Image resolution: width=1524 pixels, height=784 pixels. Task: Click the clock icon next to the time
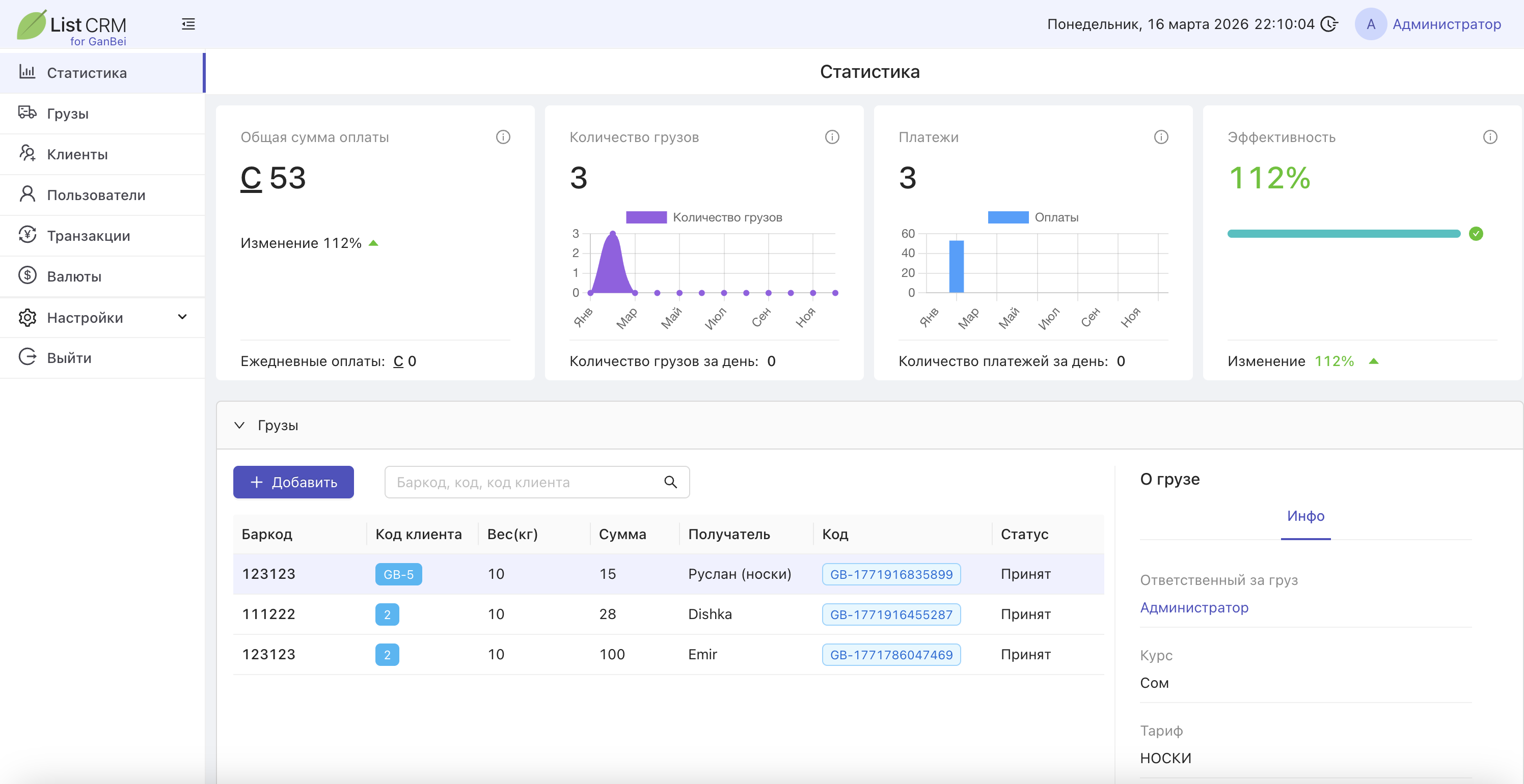[x=1329, y=24]
